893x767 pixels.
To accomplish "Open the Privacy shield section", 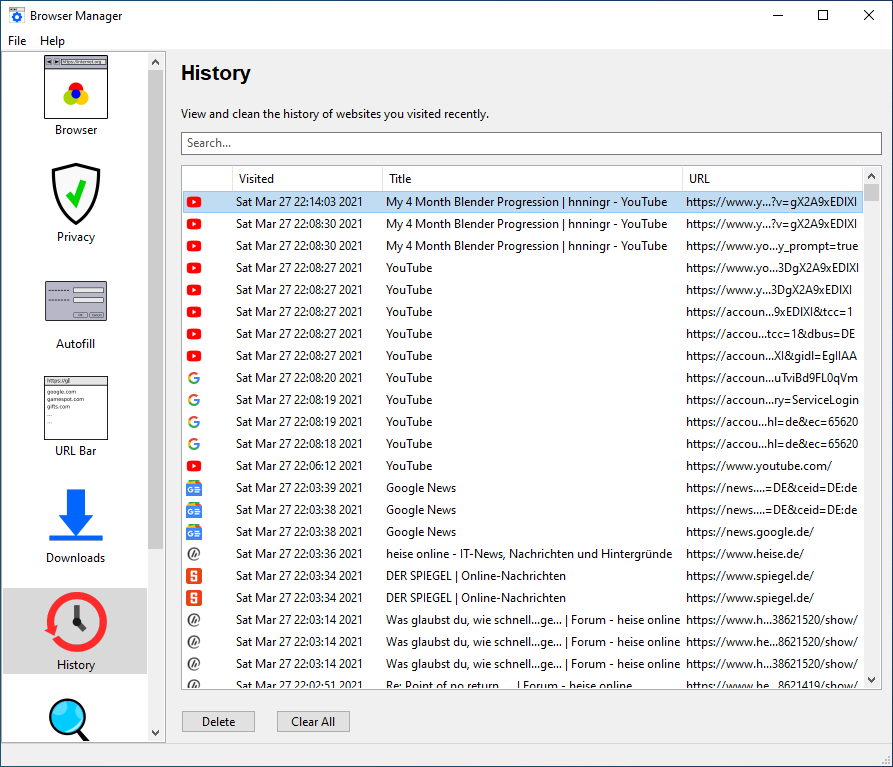I will 76,203.
